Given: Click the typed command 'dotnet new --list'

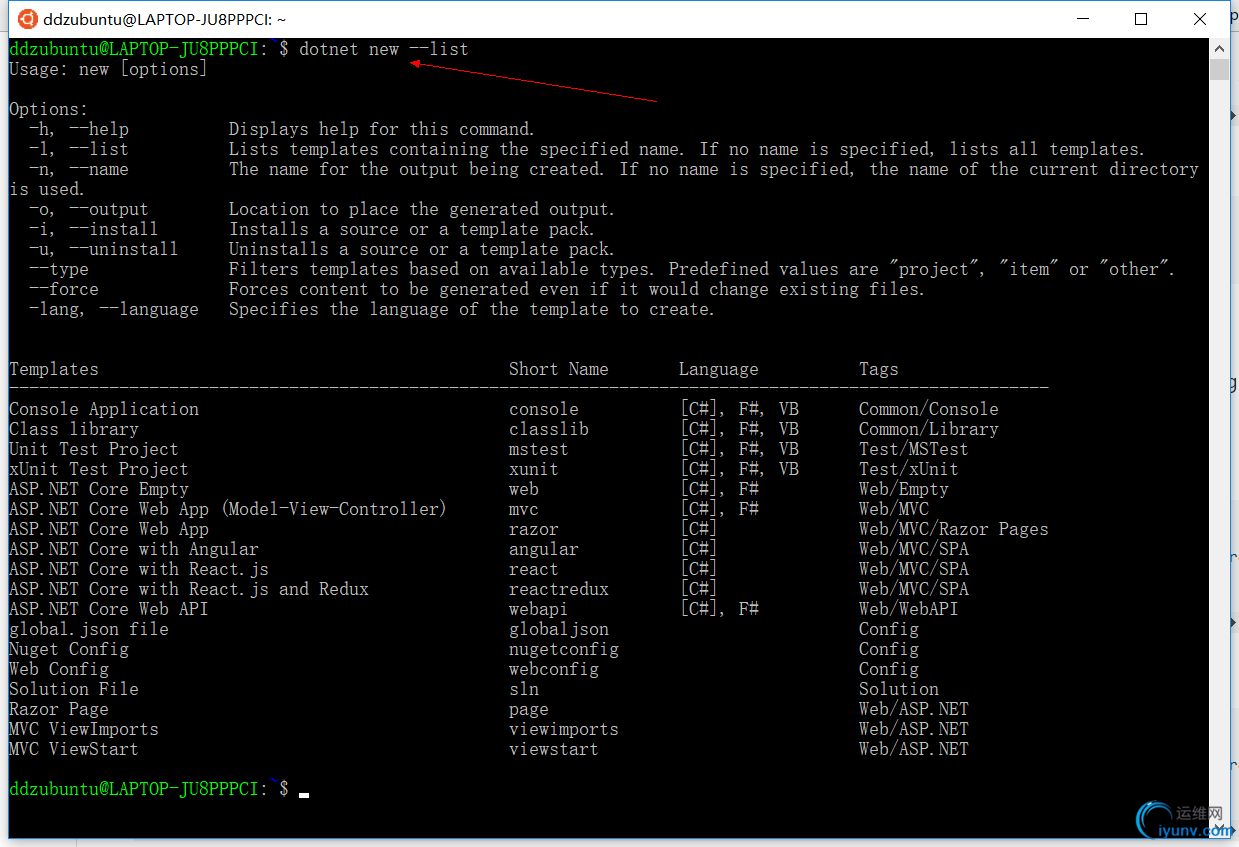Looking at the screenshot, I should [x=384, y=49].
